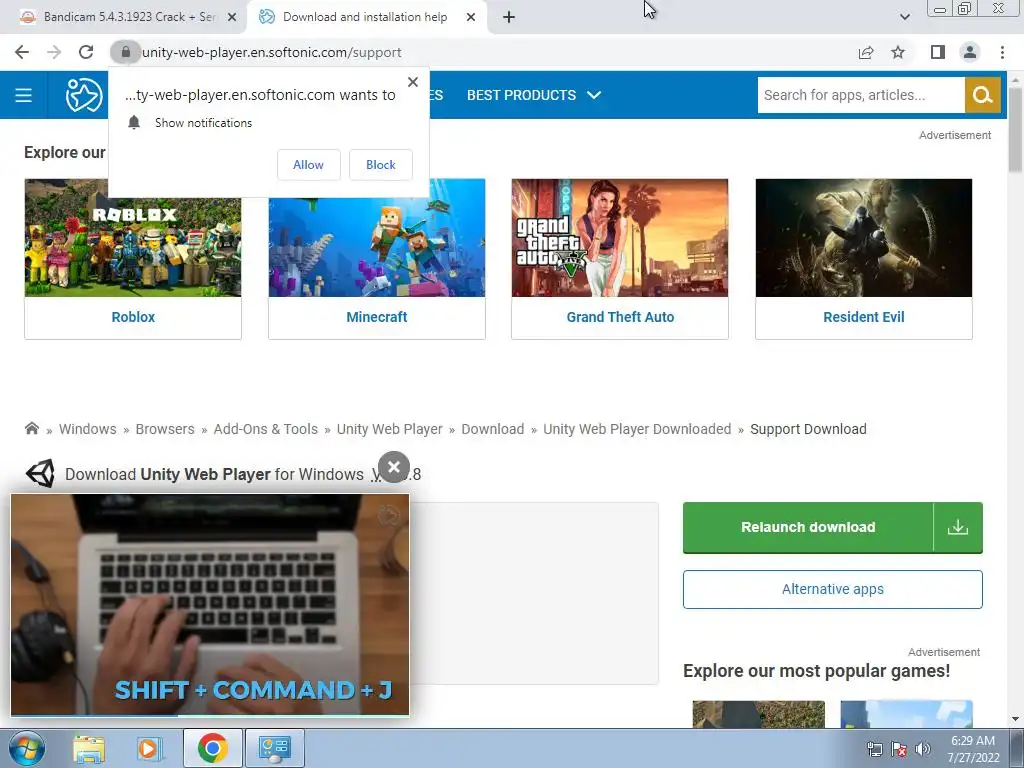The image size is (1024, 768).
Task: Open the Roblox link
Action: 133,317
